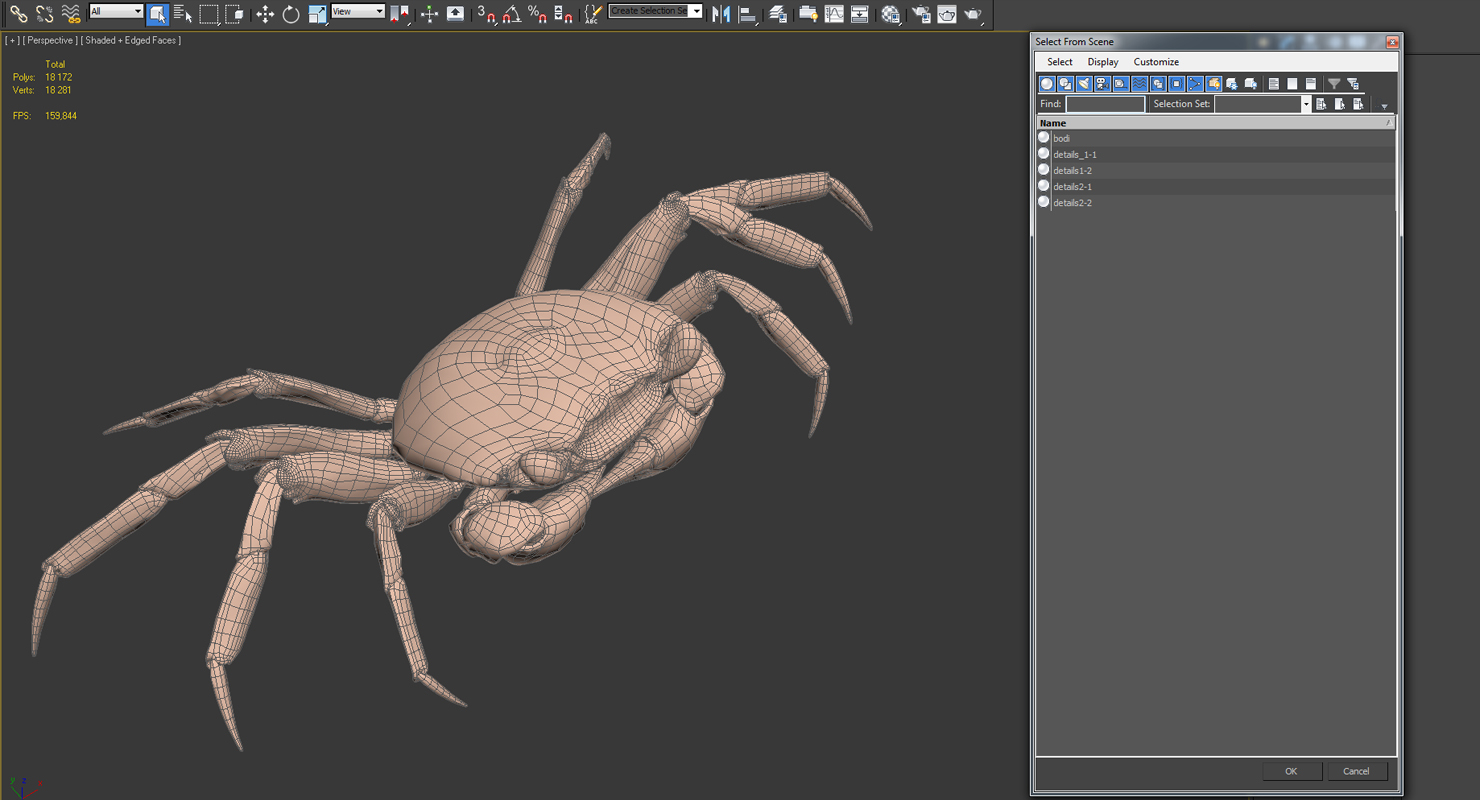
Task: Open the Material Editor icon
Action: 890,14
